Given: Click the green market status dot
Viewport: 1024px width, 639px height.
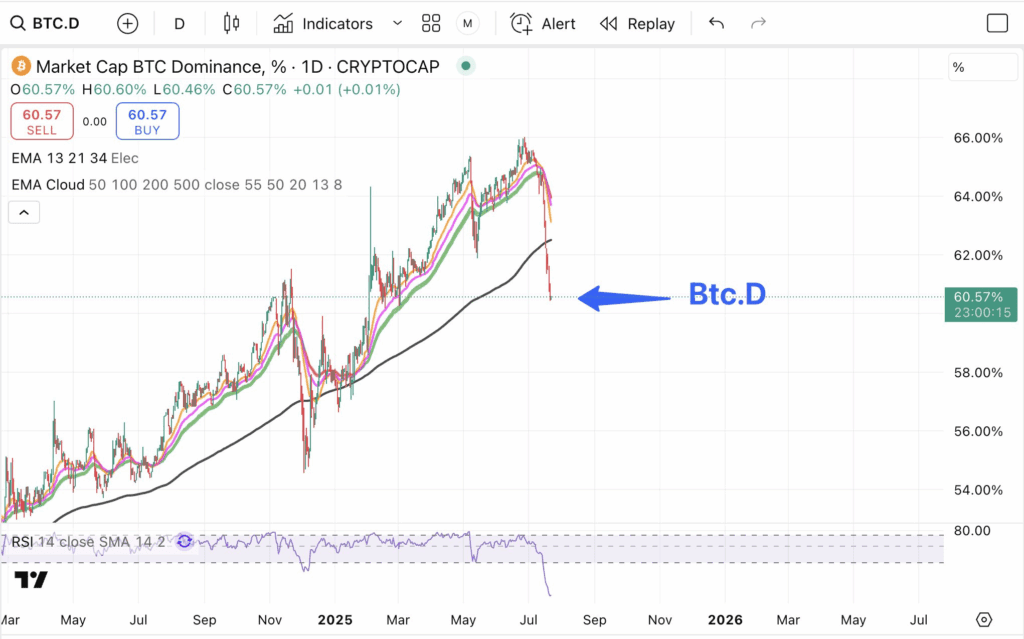Looking at the screenshot, I should click(x=466, y=65).
